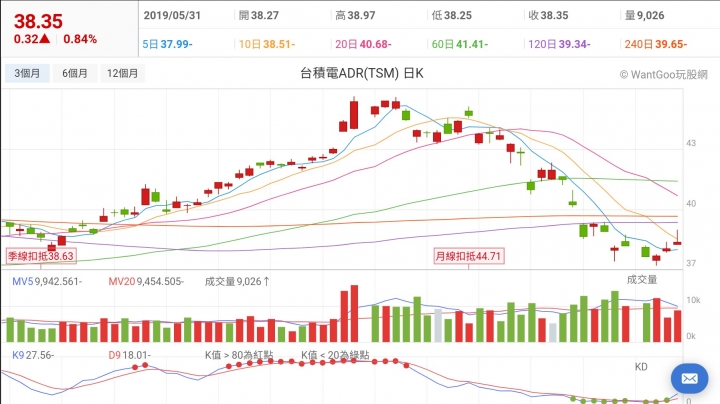Viewport: 720px width, 404px height.
Task: Click the 43 price axis label
Action: [x=691, y=143]
